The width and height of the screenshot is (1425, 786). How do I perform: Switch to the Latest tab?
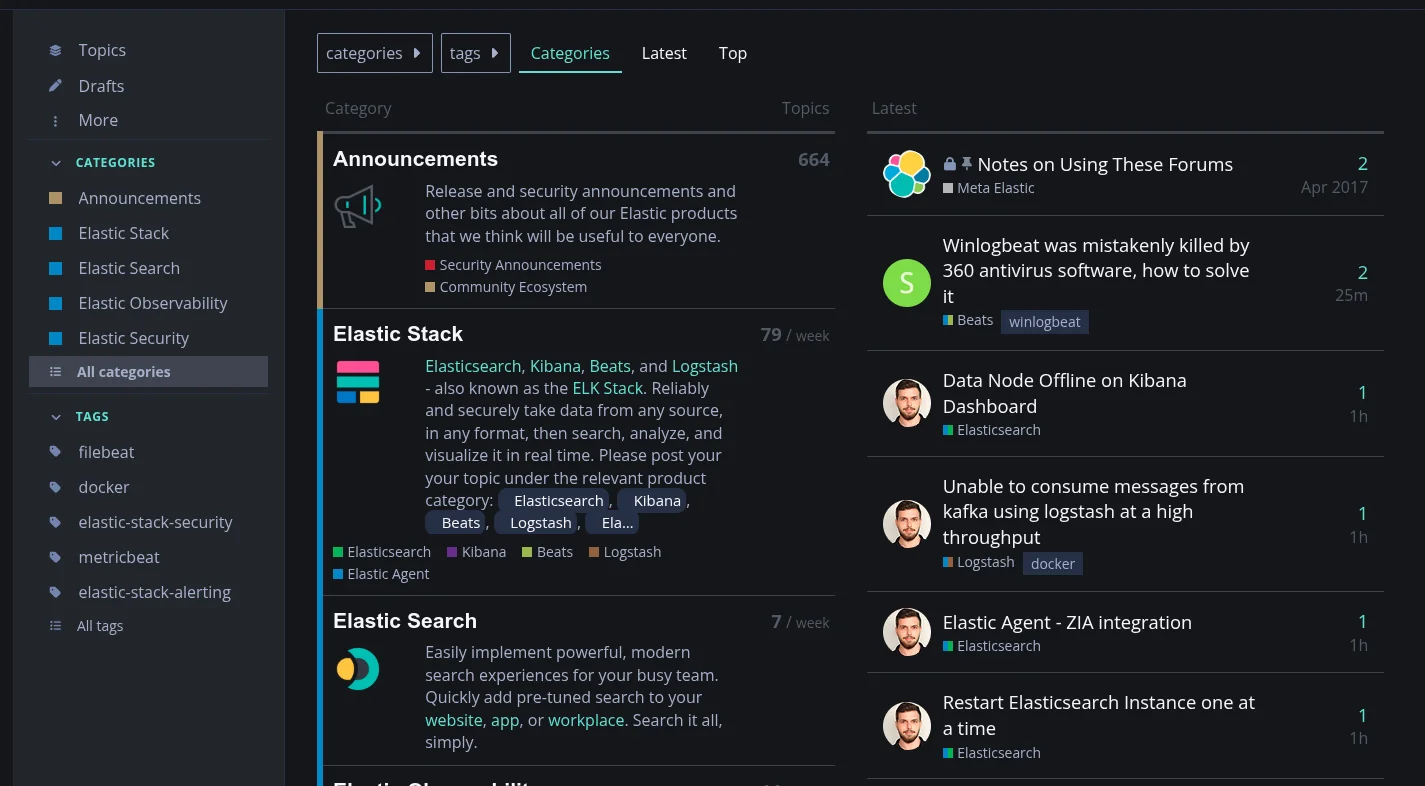tap(664, 53)
